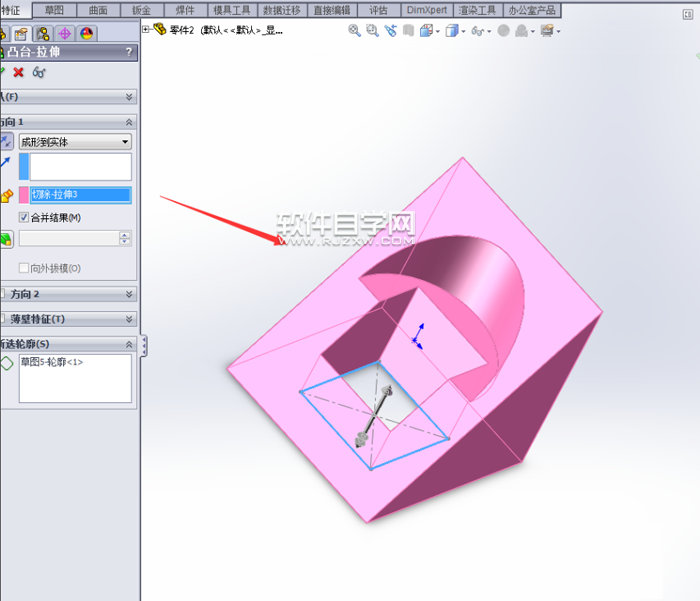
Task: Increase draft angle with up spinner
Action: [x=125, y=235]
